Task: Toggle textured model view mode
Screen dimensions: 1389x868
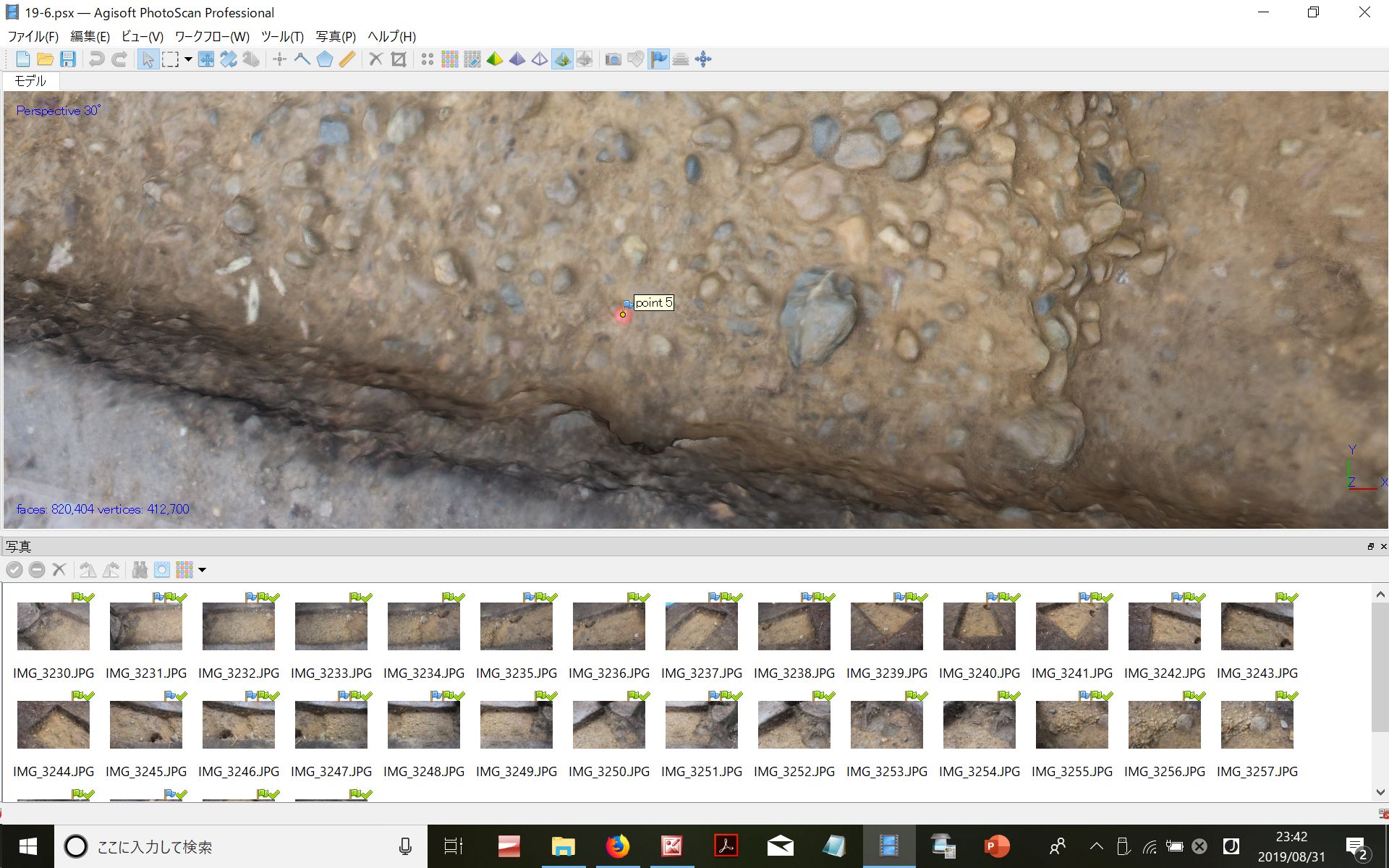Action: coord(562,59)
